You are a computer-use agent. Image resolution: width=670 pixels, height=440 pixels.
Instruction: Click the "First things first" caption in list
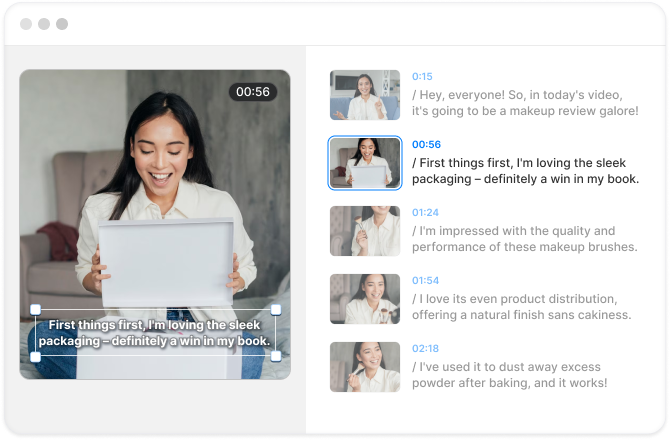[x=525, y=170]
